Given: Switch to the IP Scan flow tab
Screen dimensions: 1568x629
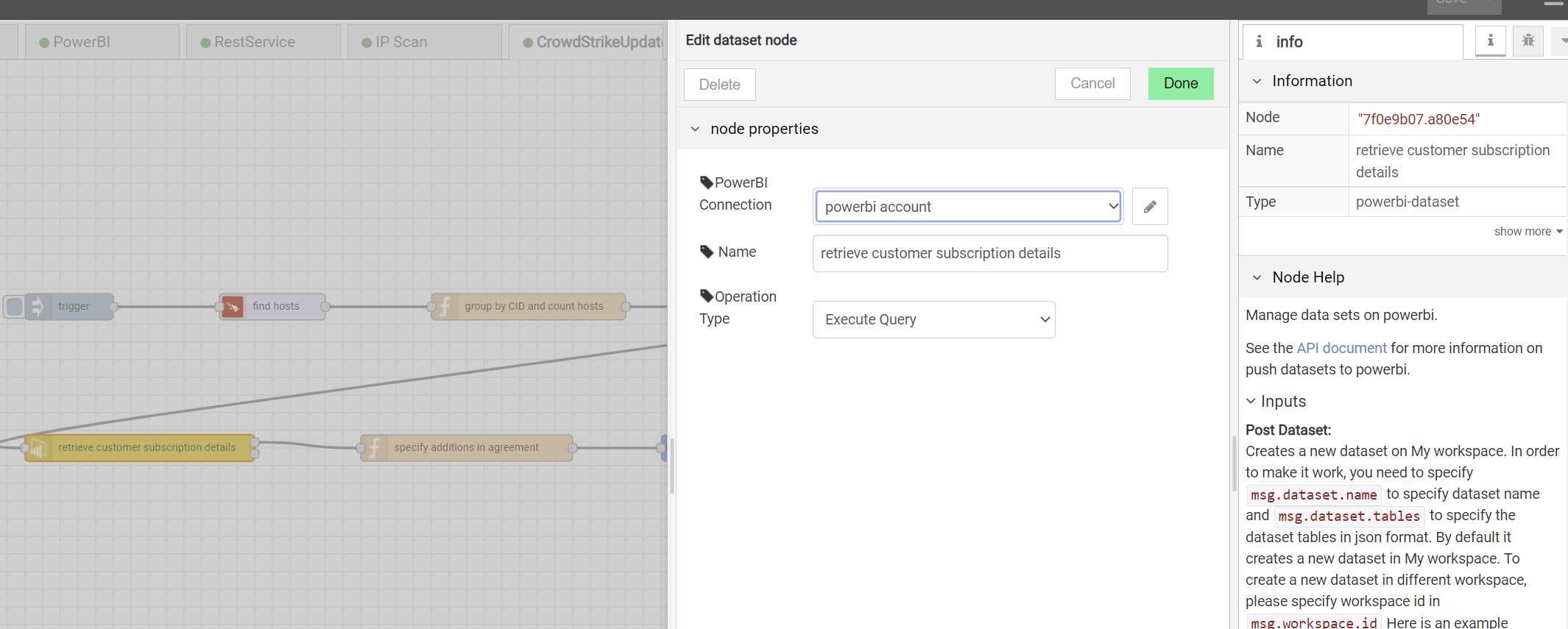Looking at the screenshot, I should [425, 42].
